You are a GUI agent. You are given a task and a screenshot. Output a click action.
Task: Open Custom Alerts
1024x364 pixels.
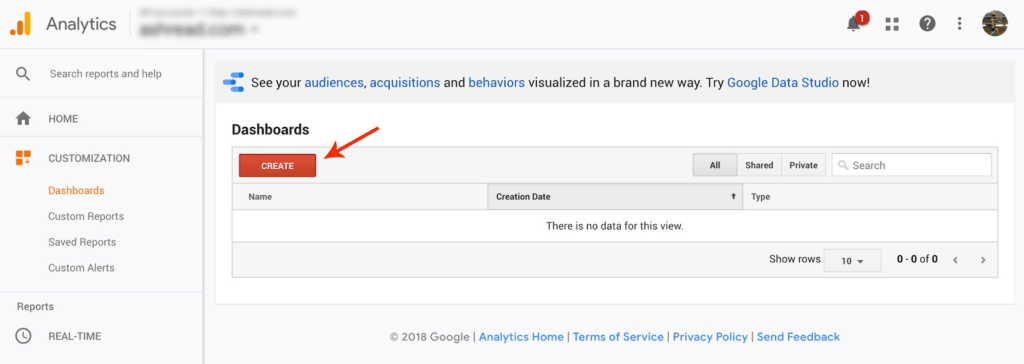[x=82, y=268]
